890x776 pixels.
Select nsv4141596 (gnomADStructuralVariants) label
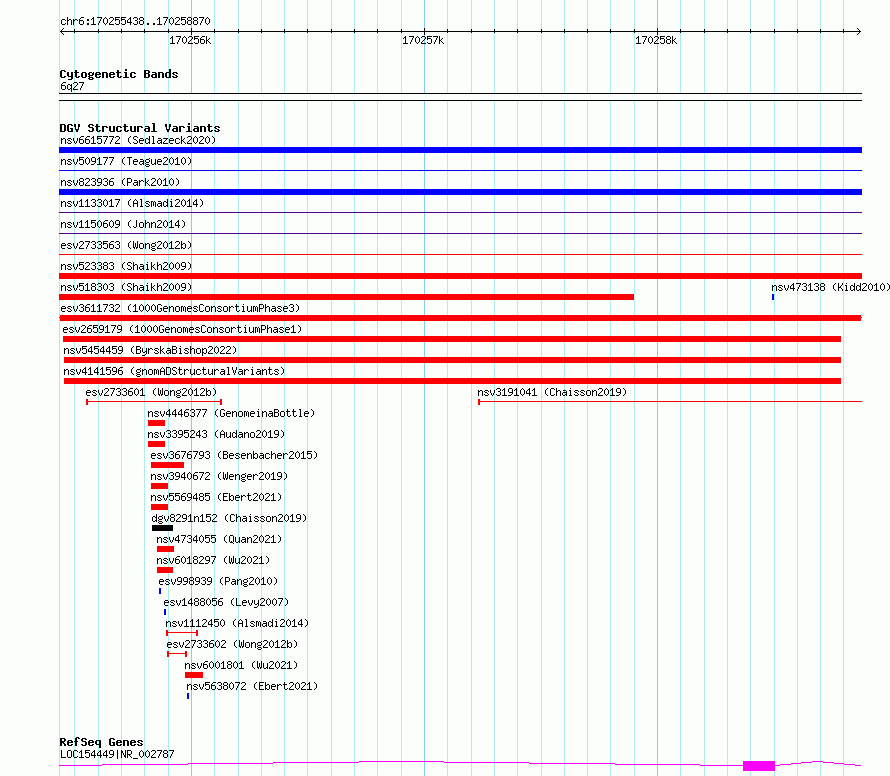click(x=174, y=371)
